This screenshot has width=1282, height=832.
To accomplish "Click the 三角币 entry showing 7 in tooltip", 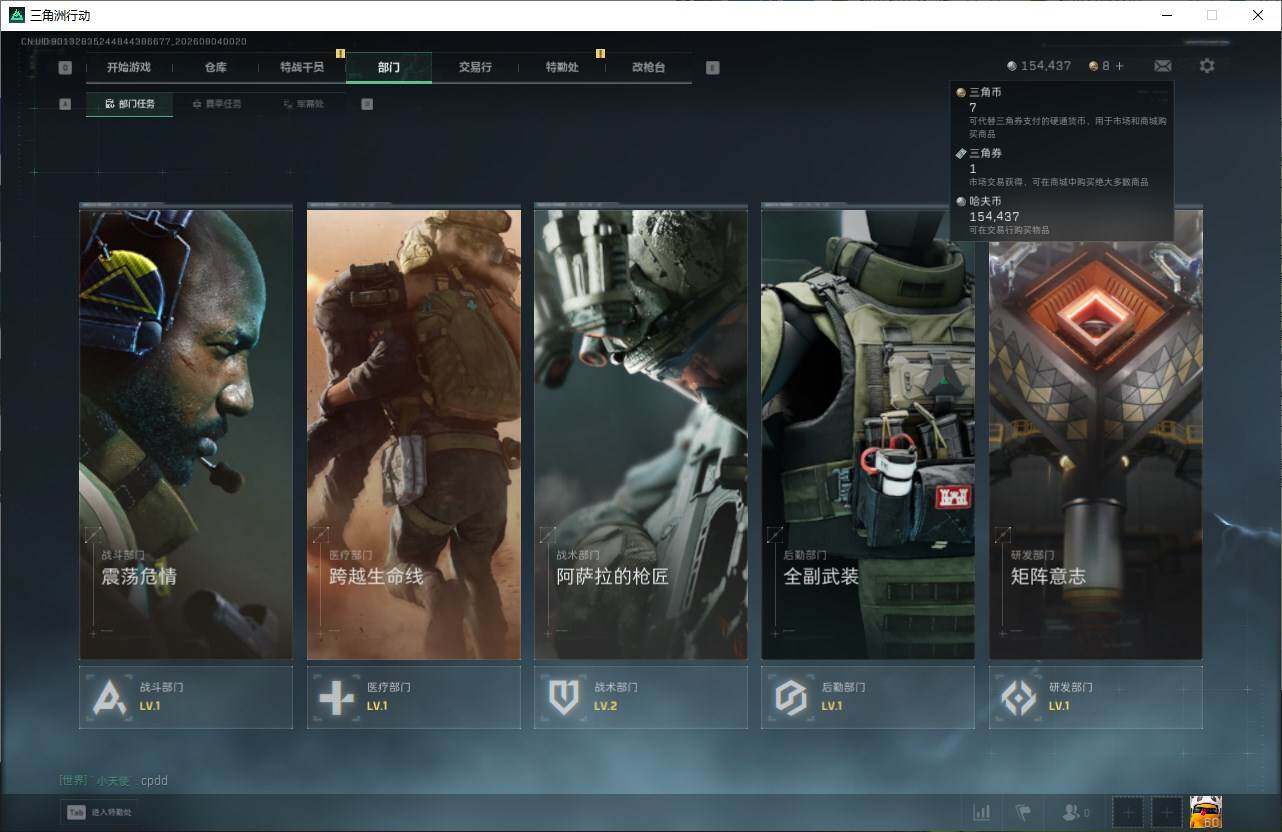I will [x=1061, y=112].
